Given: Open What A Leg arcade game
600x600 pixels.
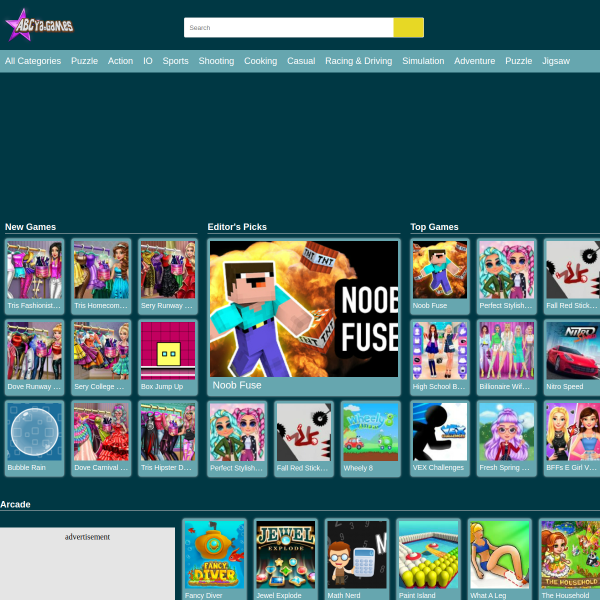Looking at the screenshot, I should pos(500,559).
